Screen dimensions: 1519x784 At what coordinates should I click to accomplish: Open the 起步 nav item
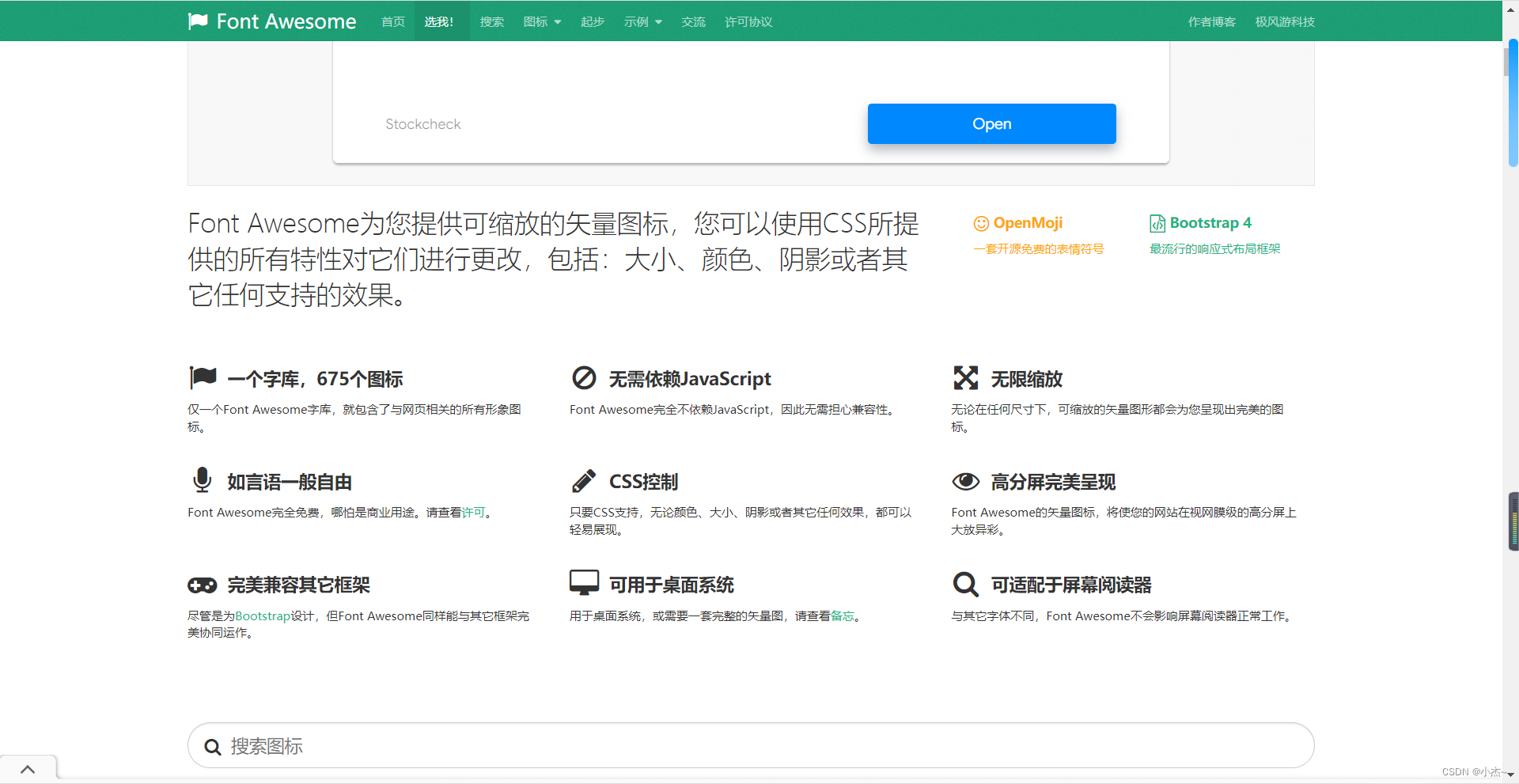pyautogui.click(x=593, y=21)
